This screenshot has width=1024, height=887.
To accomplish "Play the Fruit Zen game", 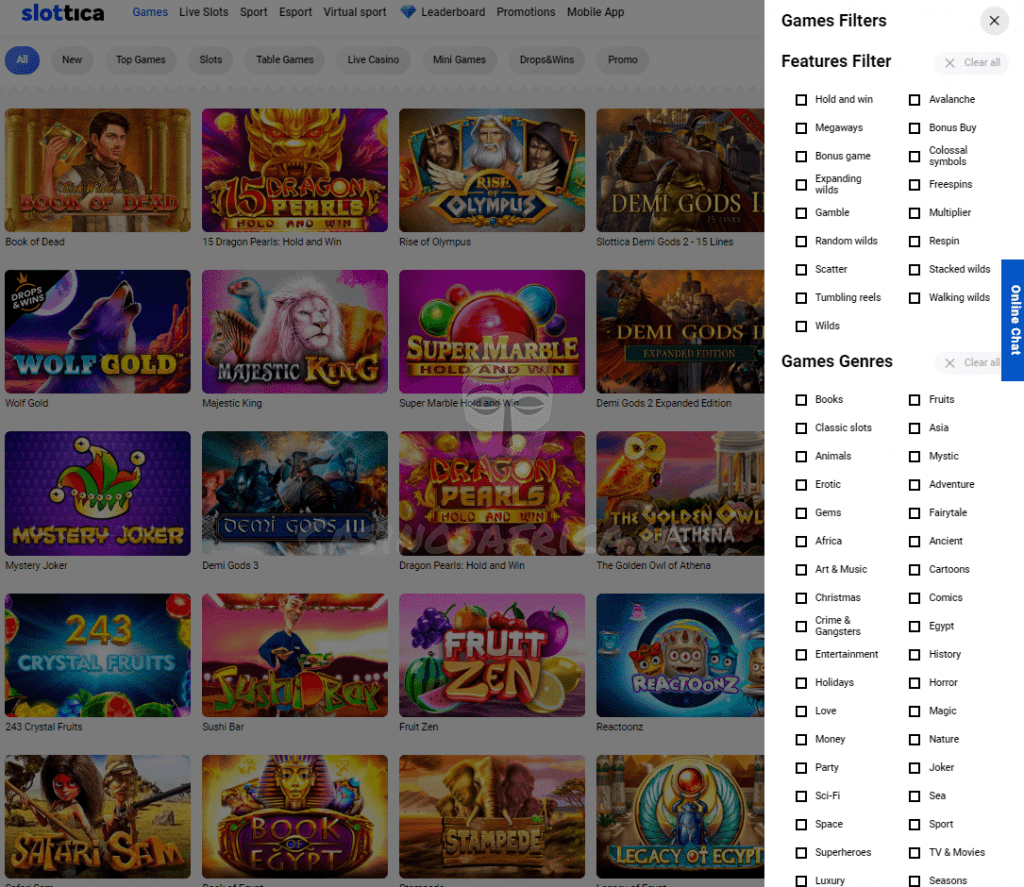I will coord(492,655).
